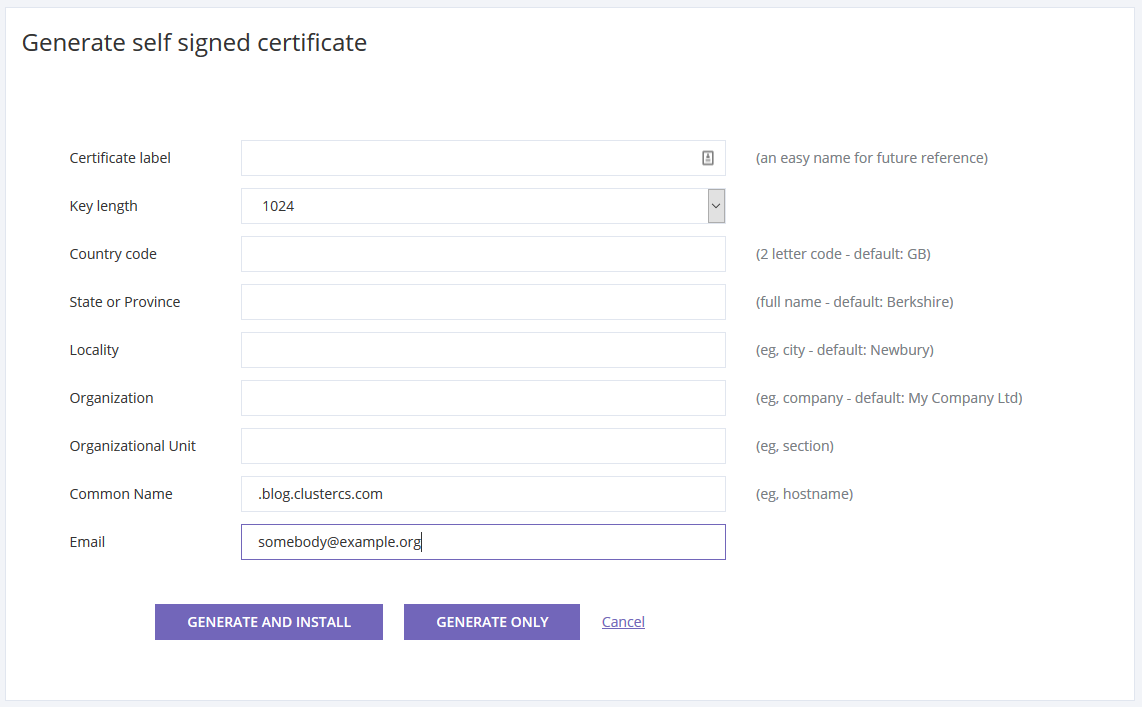Image resolution: width=1142 pixels, height=707 pixels.
Task: Click the "2 letter code - default: GB" hint
Action: (x=843, y=254)
